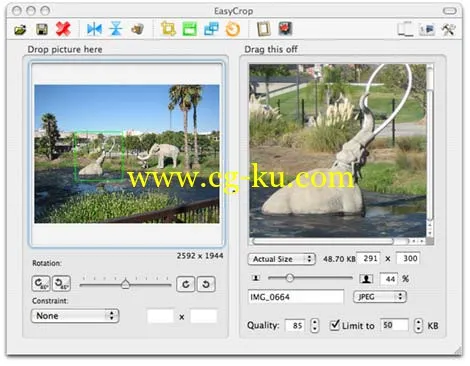Click the orange circular arrow rotate icon

pos(233,29)
